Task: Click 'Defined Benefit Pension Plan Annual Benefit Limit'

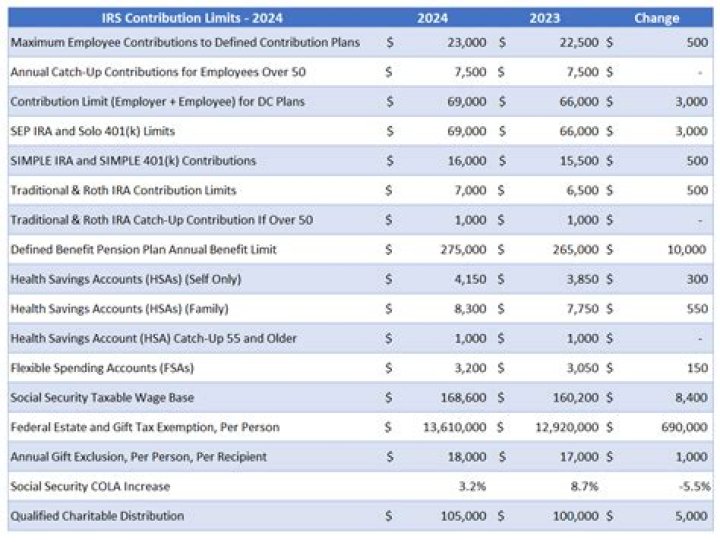Action: coord(144,249)
